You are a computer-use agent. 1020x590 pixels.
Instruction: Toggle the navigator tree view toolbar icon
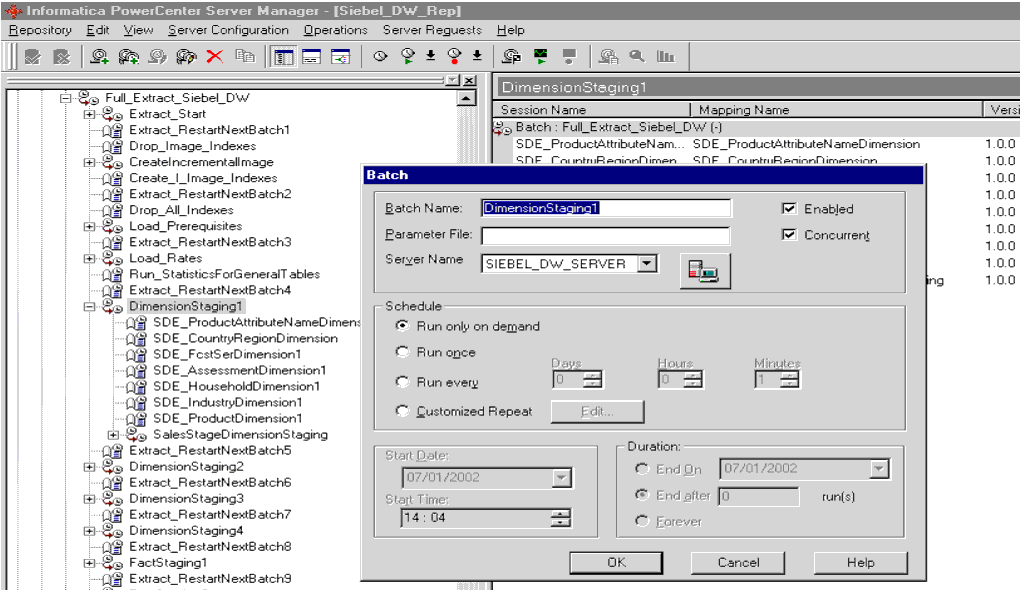pos(283,57)
